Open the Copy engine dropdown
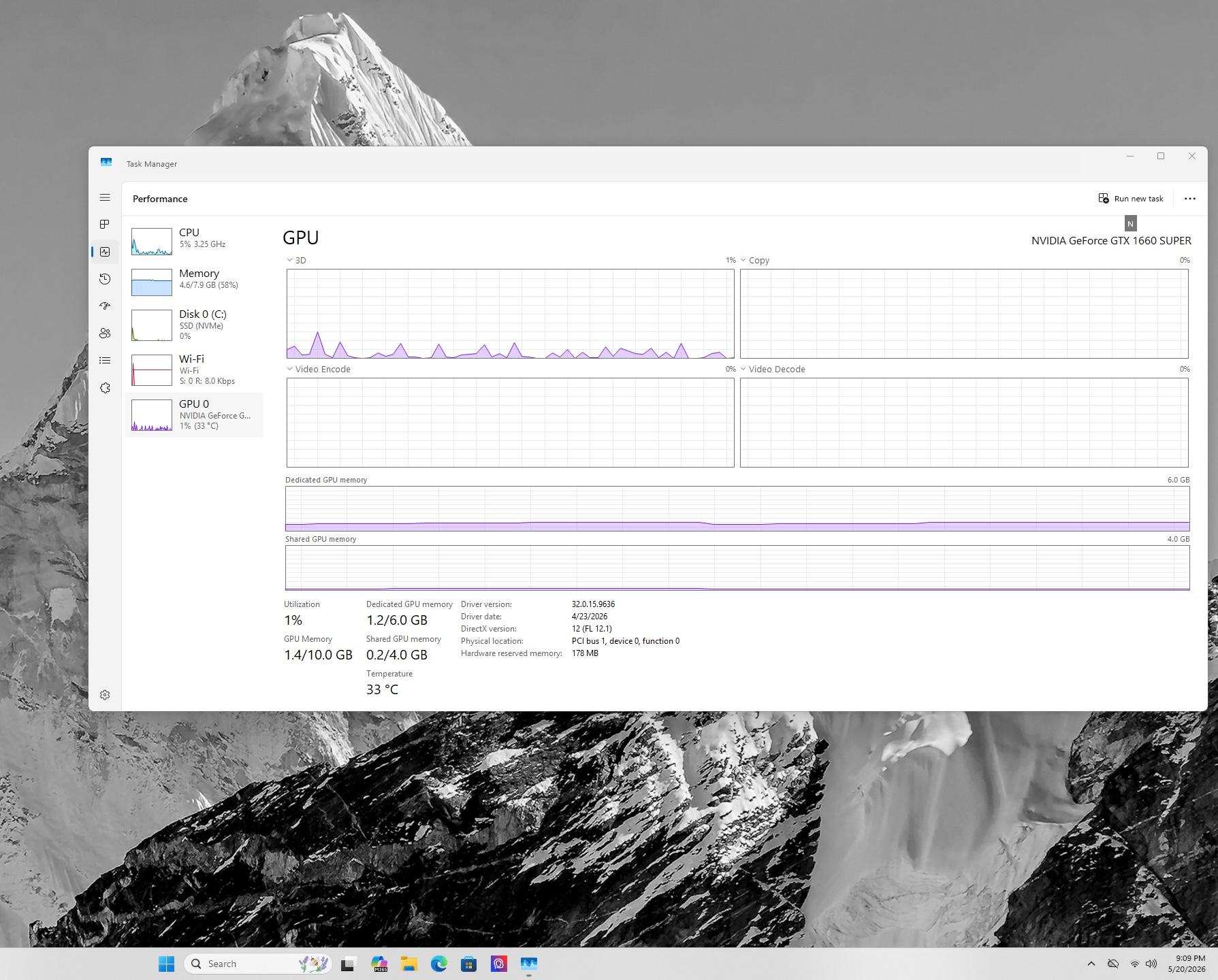1218x980 pixels. coord(755,261)
